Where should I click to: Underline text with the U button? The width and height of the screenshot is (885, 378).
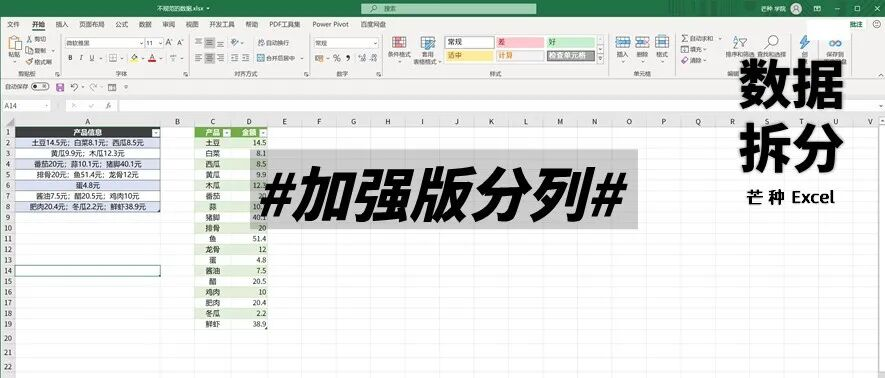91,58
